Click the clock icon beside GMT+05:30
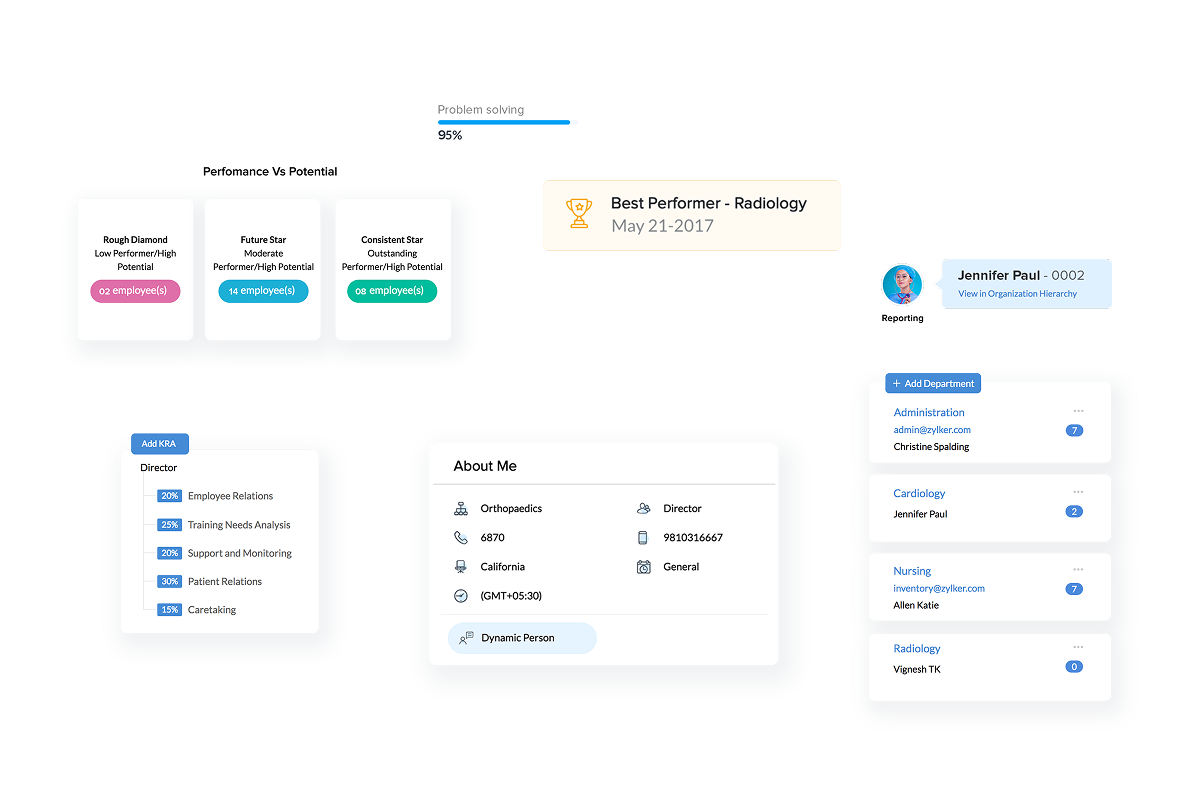The height and width of the screenshot is (800, 1200). pyautogui.click(x=460, y=596)
